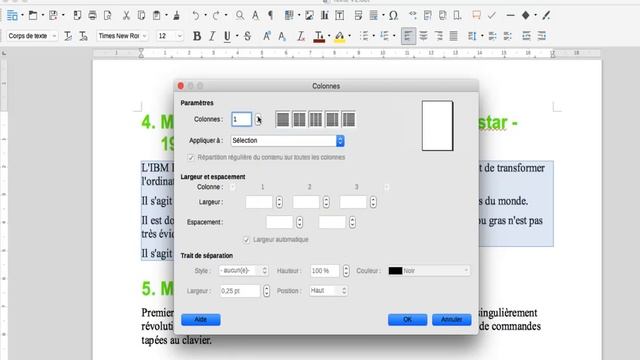
Task: Click the New document toolbar icon
Action: tap(12, 16)
